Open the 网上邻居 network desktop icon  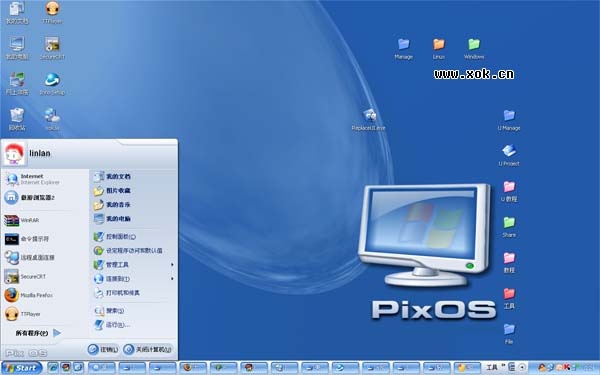point(17,83)
